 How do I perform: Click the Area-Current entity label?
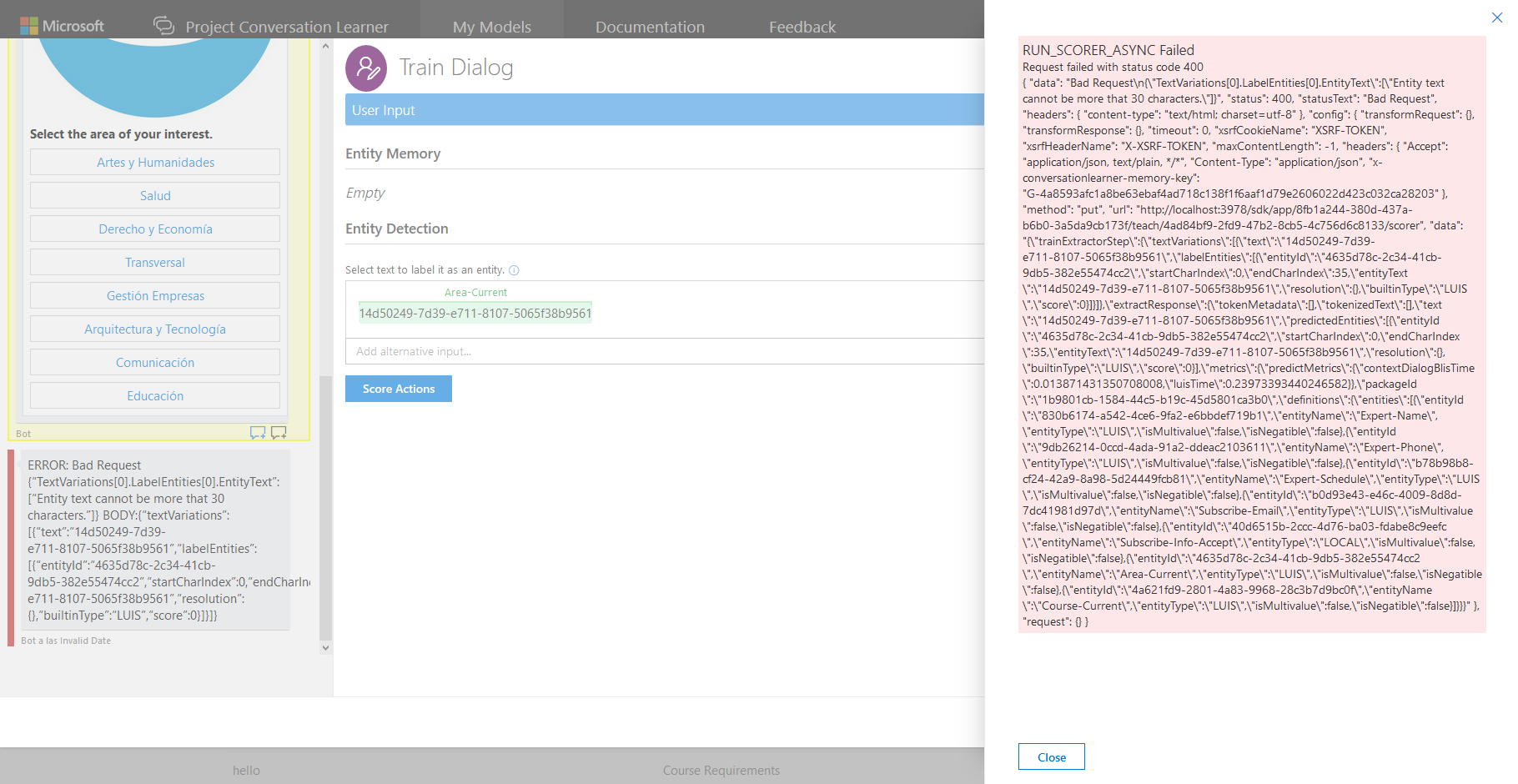(475, 293)
